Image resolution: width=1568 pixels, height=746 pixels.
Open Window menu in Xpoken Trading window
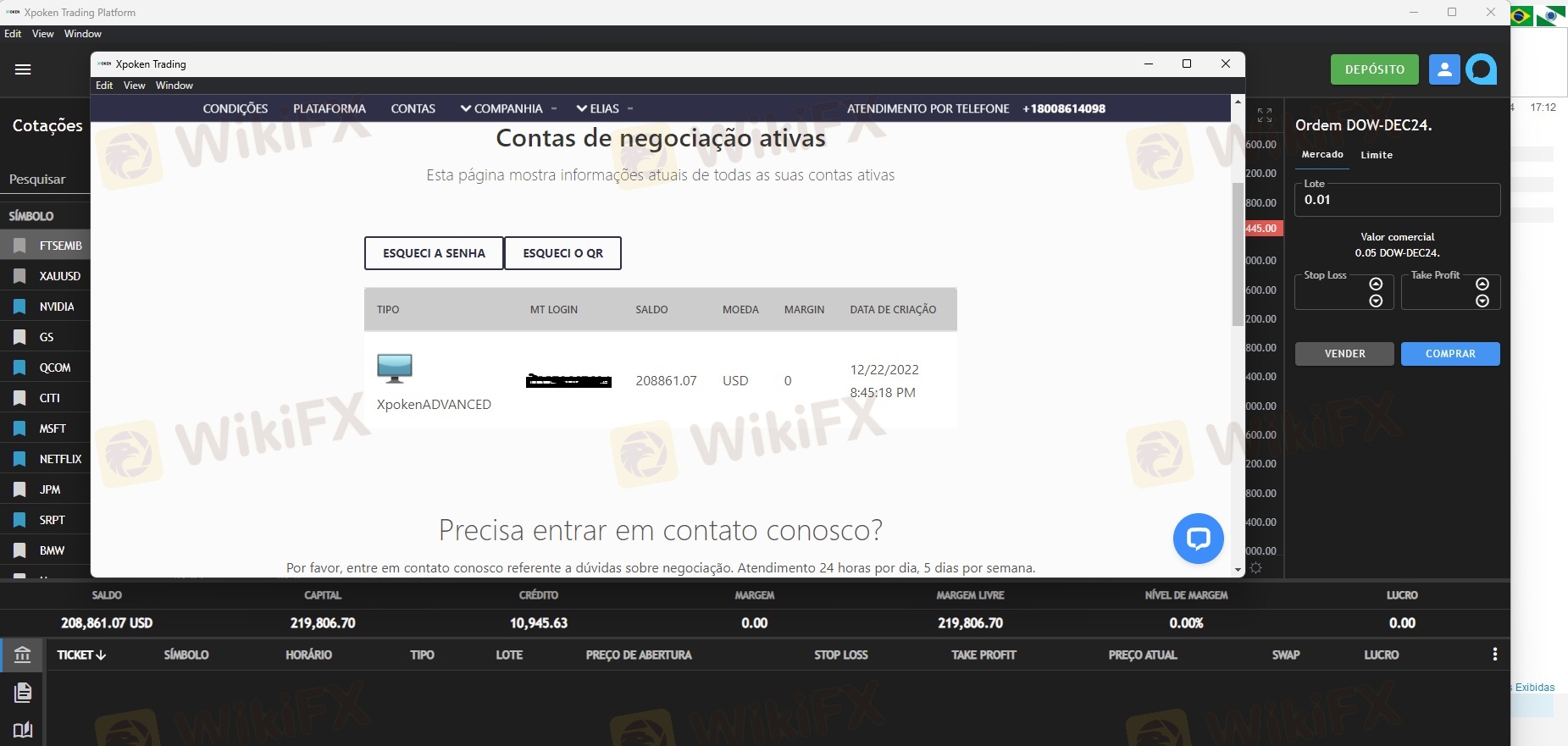[175, 86]
